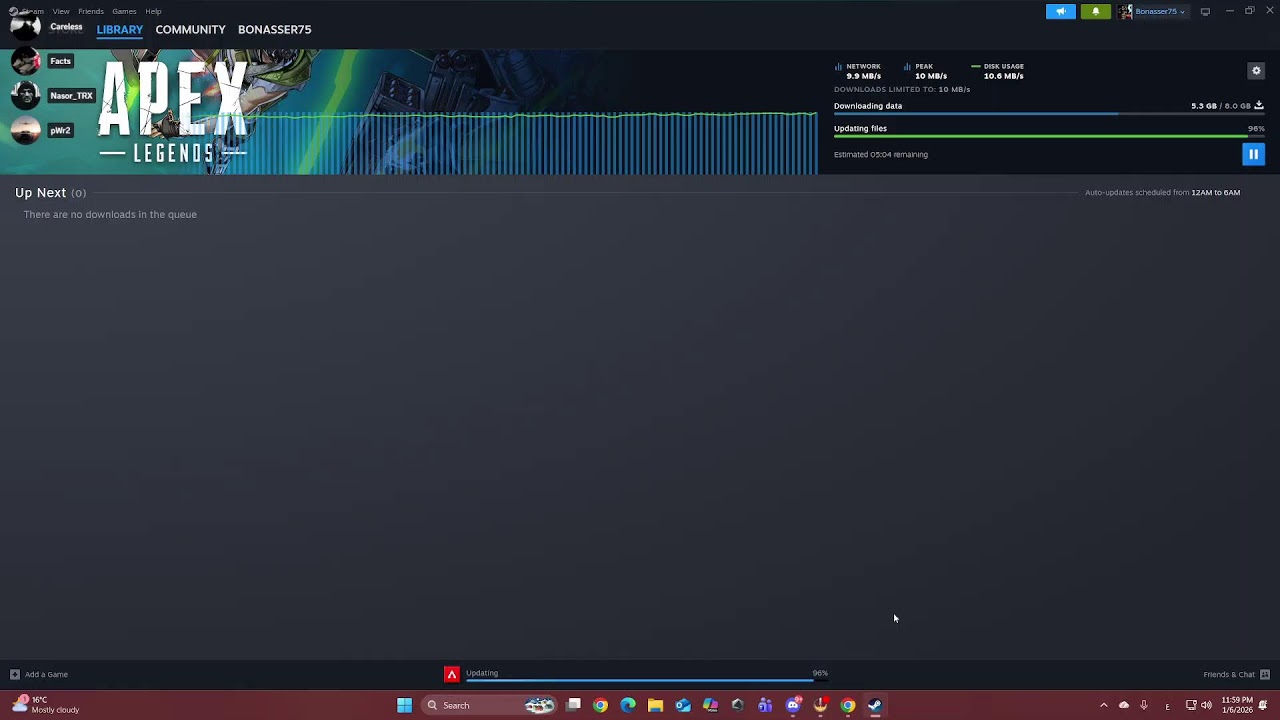1280x720 pixels.
Task: Click the NETWORK speed bars icon
Action: (838, 67)
